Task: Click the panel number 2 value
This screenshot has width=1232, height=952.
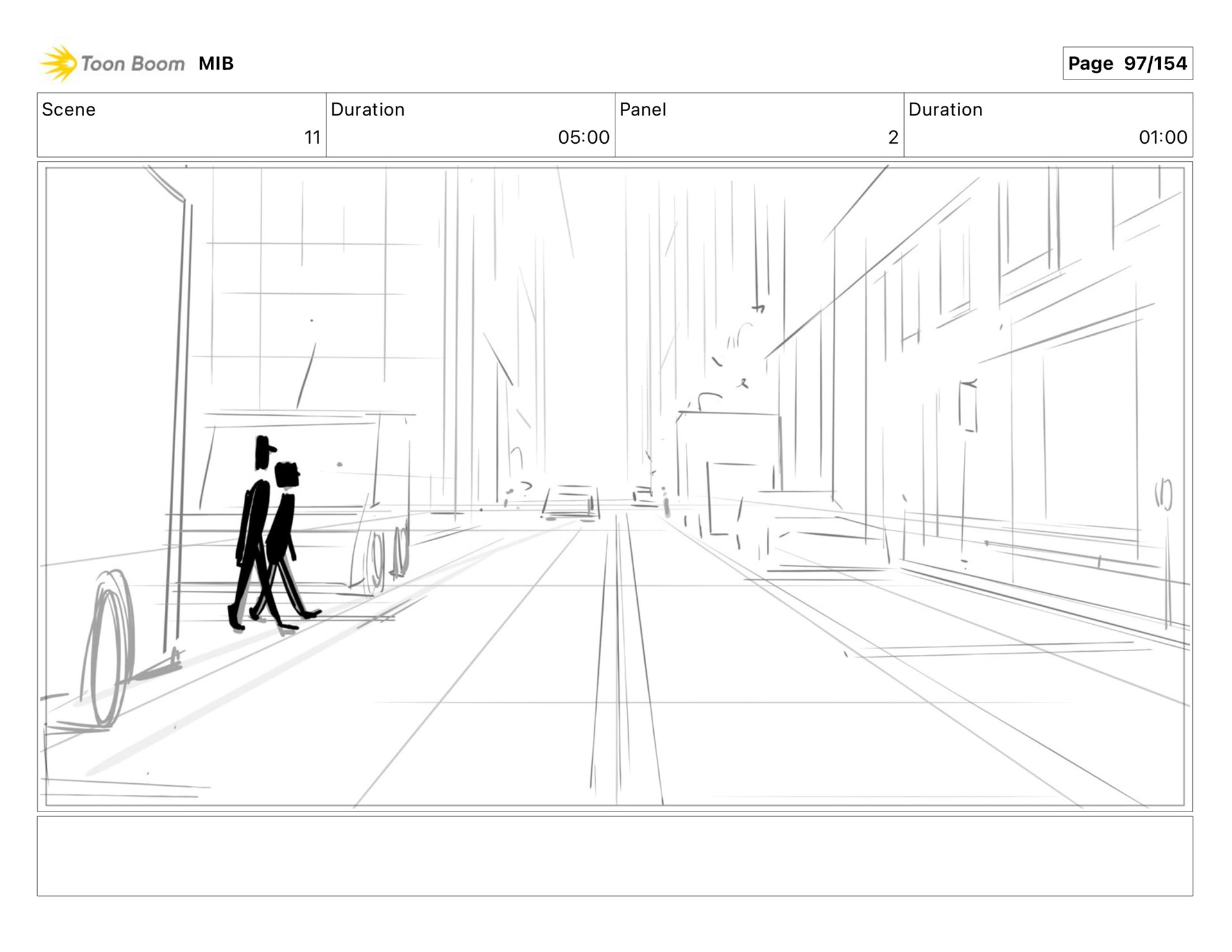Action: 893,137
